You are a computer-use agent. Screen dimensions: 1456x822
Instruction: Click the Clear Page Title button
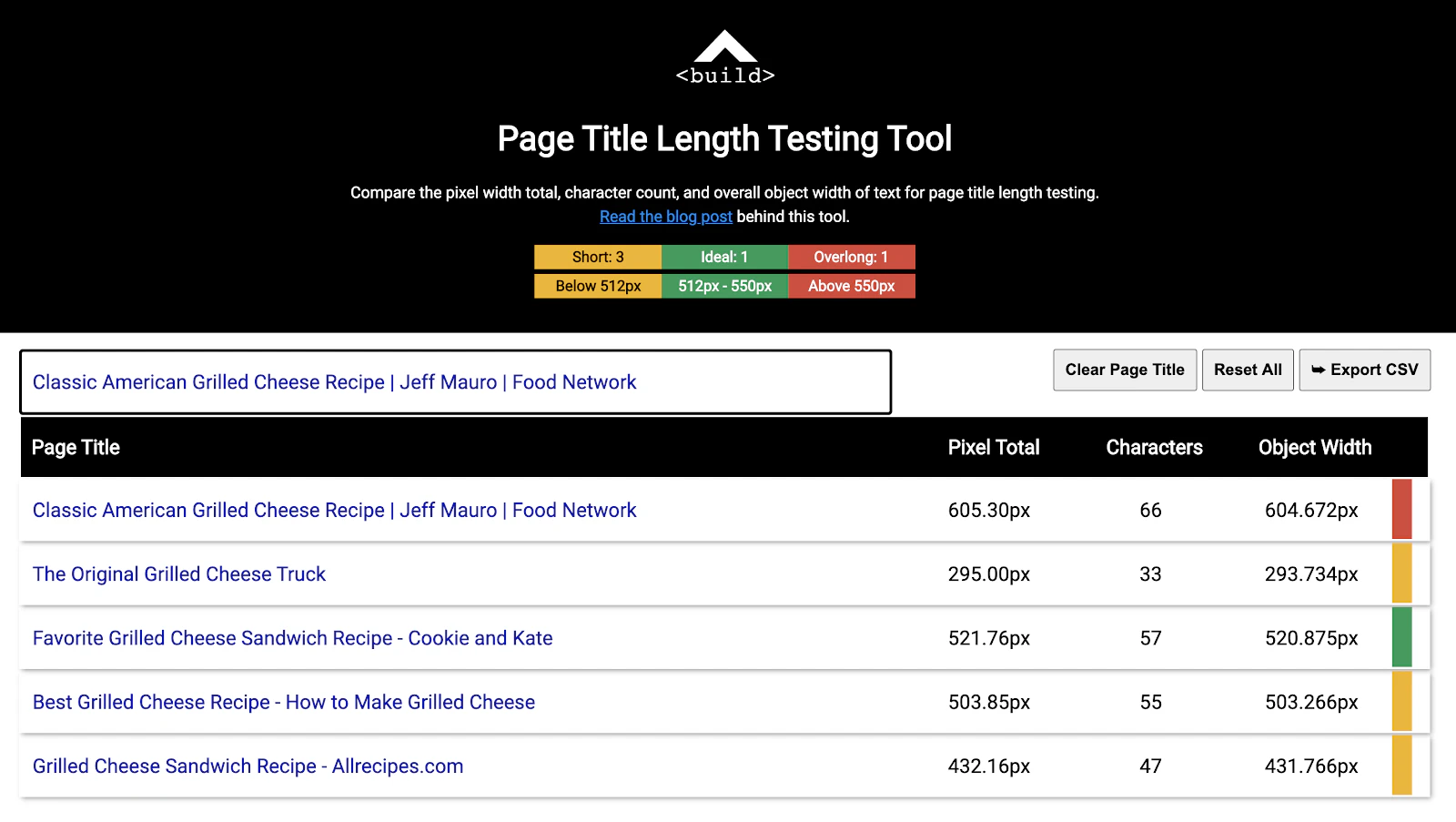1125,370
